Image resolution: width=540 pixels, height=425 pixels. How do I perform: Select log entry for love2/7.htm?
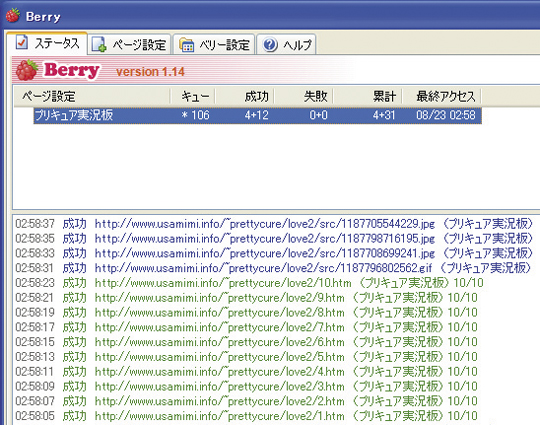[246, 327]
